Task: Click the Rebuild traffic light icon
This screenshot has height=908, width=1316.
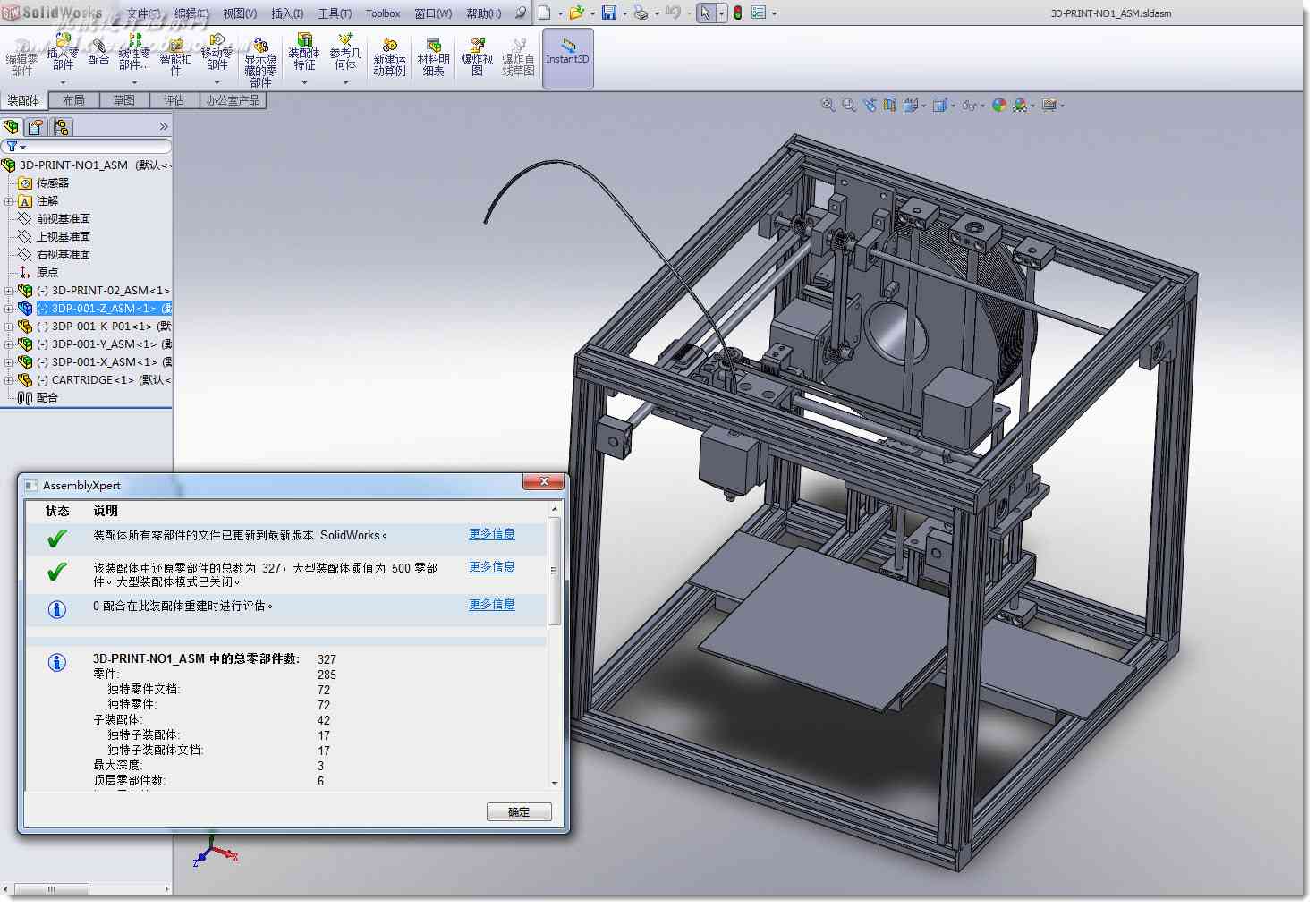Action: (x=738, y=13)
